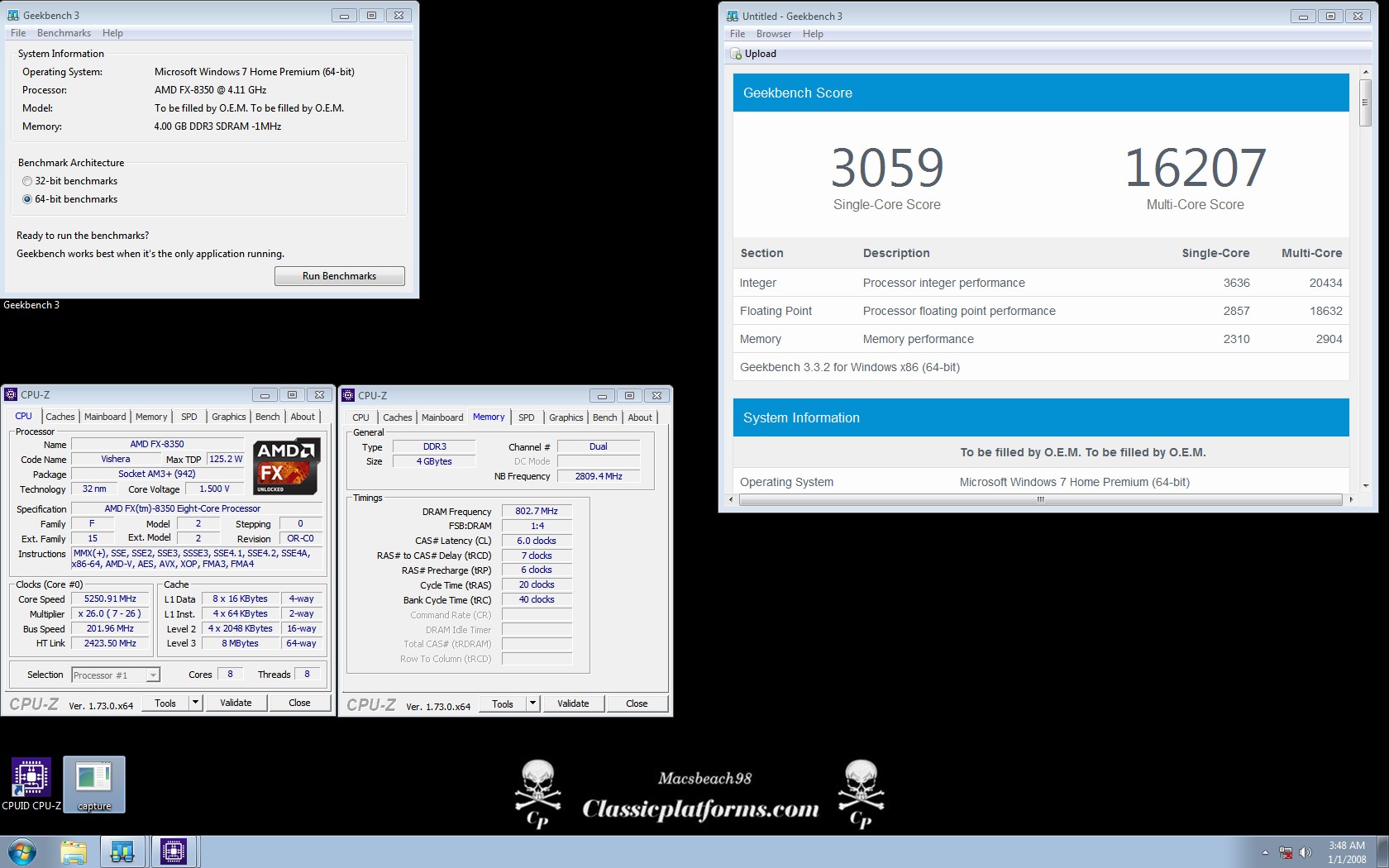Viewport: 1389px width, 868px height.
Task: Switch to Memory tab in left CPU-Z
Action: click(151, 417)
